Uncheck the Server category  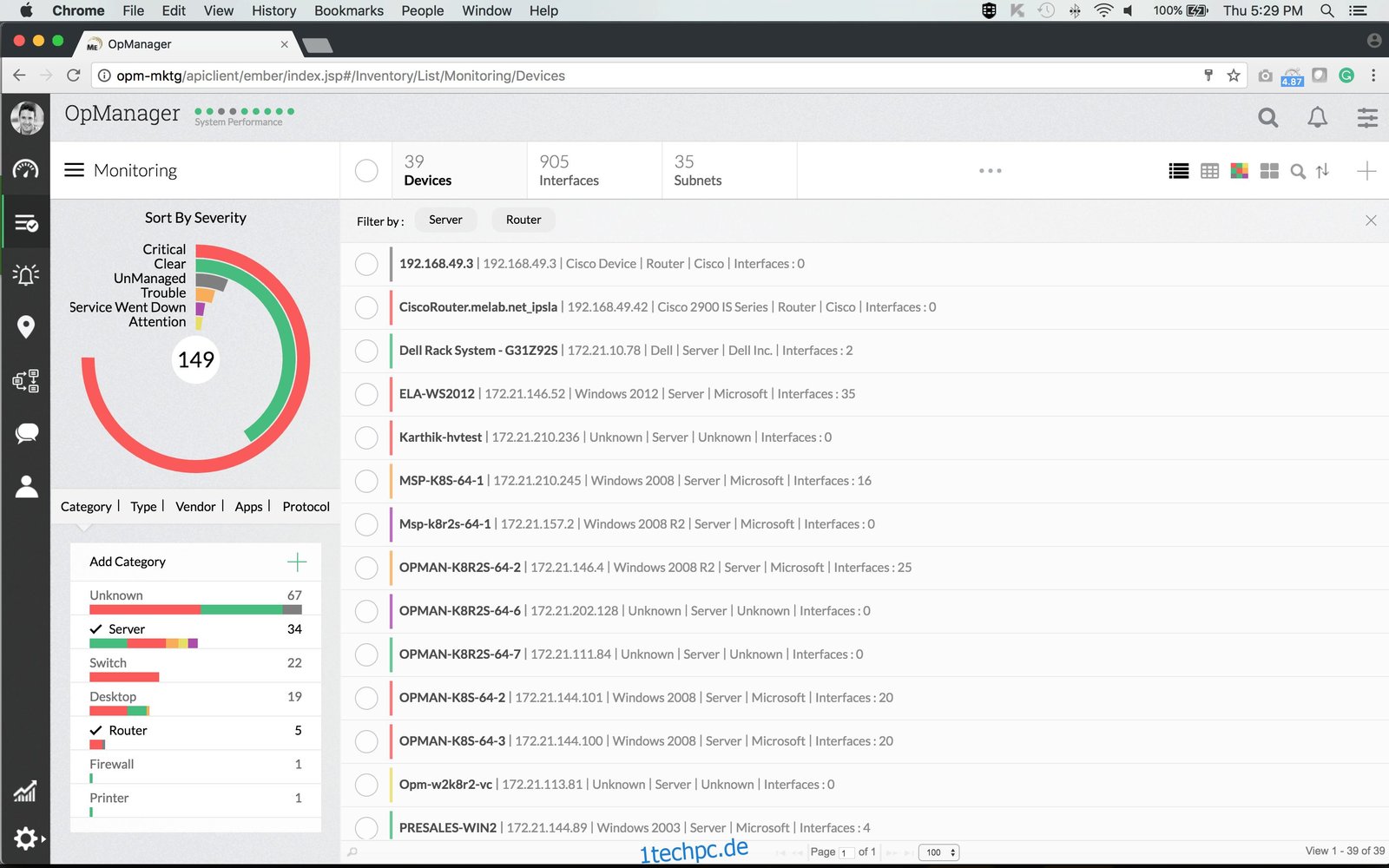pyautogui.click(x=195, y=633)
